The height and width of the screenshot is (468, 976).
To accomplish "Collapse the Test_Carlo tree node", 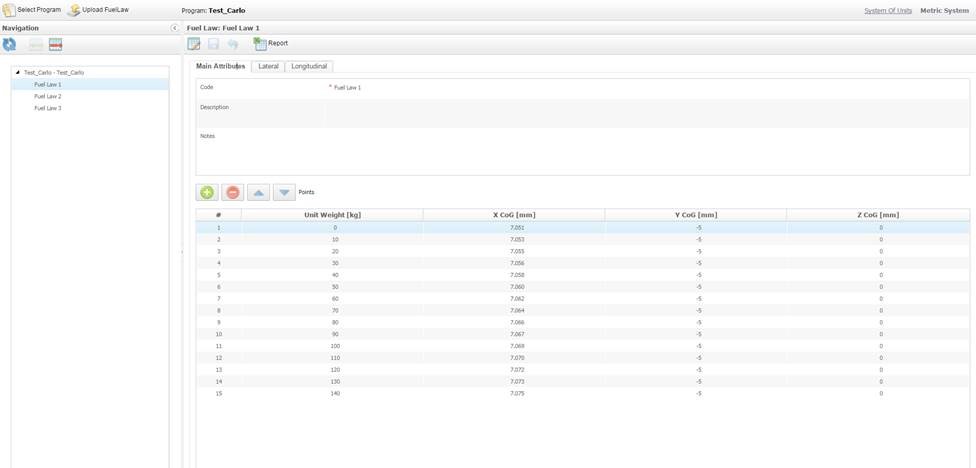I will coord(17,73).
